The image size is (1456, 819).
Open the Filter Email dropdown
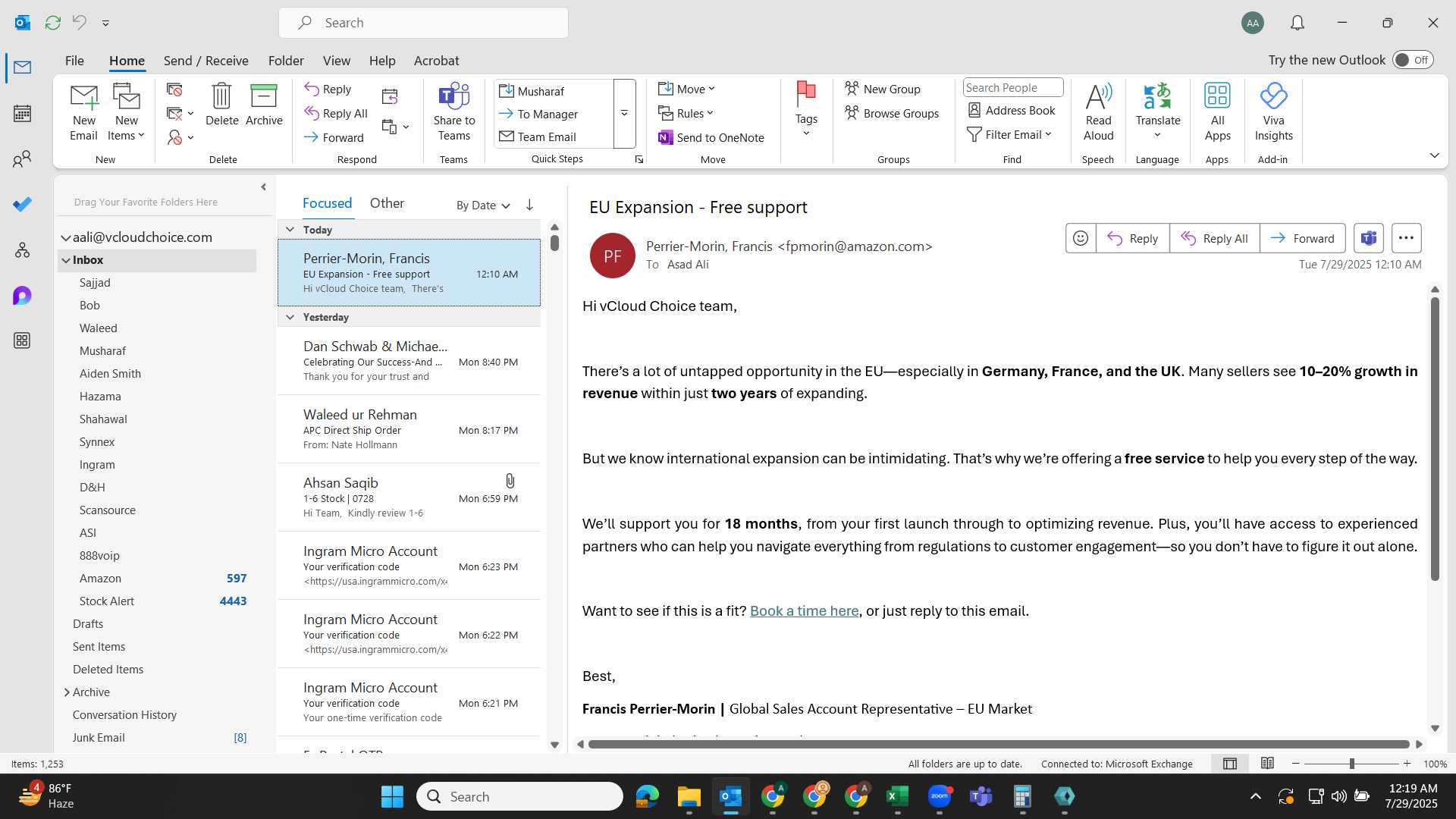pyautogui.click(x=1009, y=134)
